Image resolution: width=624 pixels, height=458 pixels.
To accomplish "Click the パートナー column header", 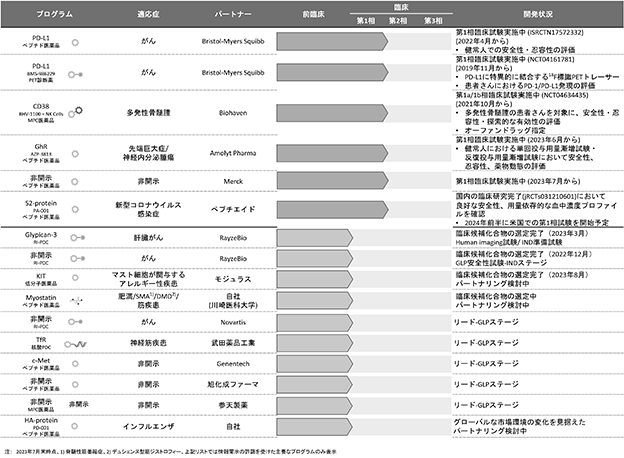I will coord(233,14).
